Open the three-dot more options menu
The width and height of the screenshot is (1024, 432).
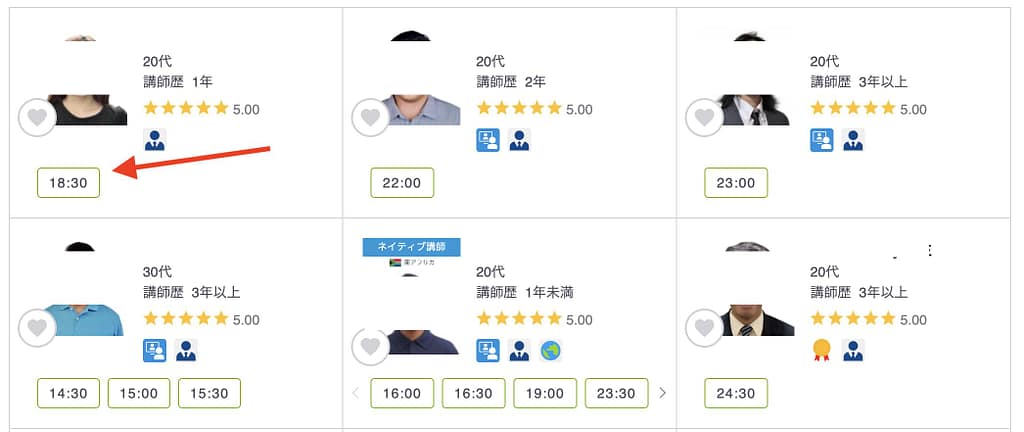[x=930, y=251]
